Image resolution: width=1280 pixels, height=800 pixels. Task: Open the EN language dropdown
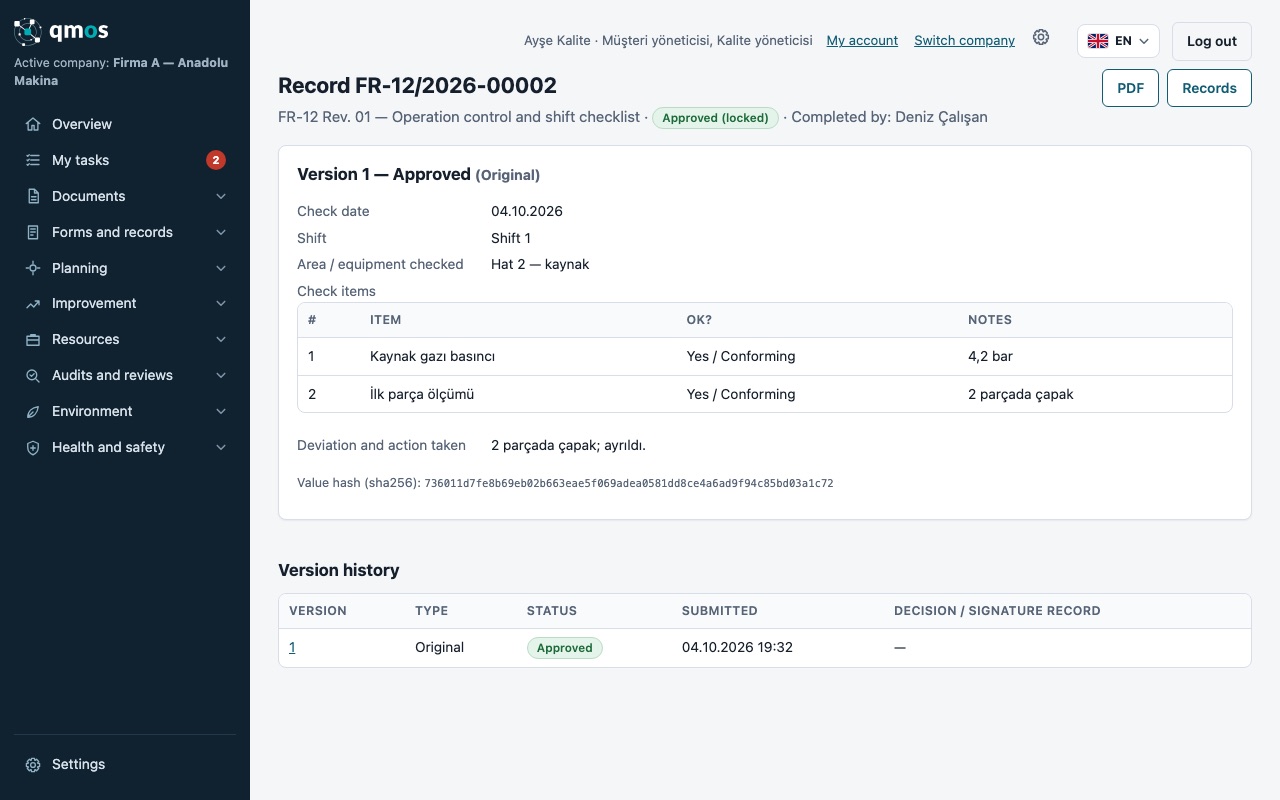click(x=1118, y=41)
